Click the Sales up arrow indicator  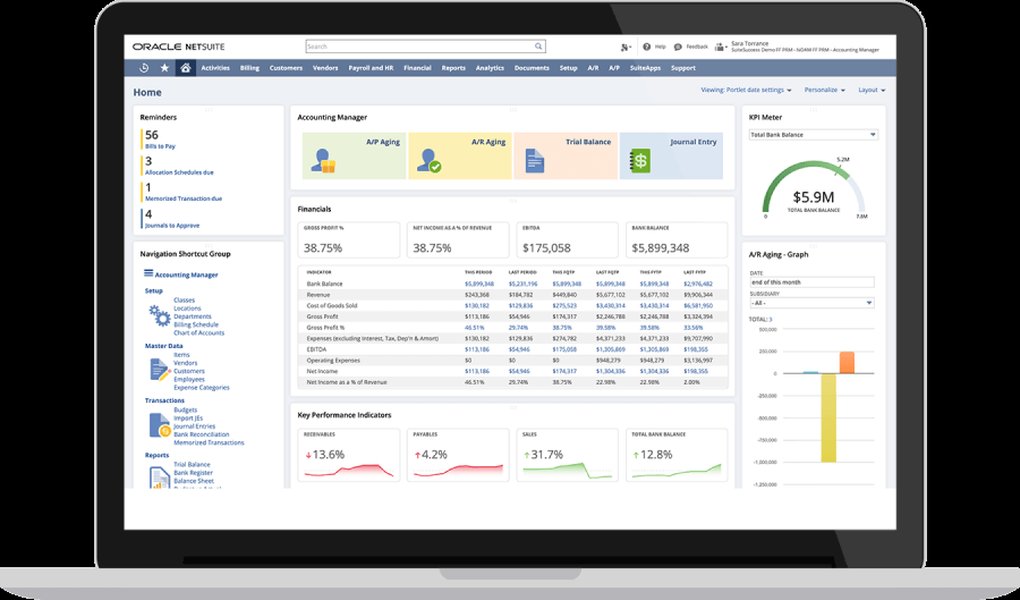click(x=527, y=455)
